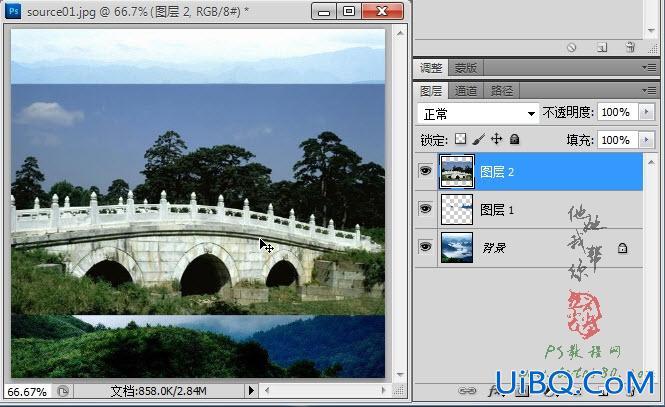The width and height of the screenshot is (665, 407).
Task: Enable lock all padlock icon
Action: coord(514,139)
